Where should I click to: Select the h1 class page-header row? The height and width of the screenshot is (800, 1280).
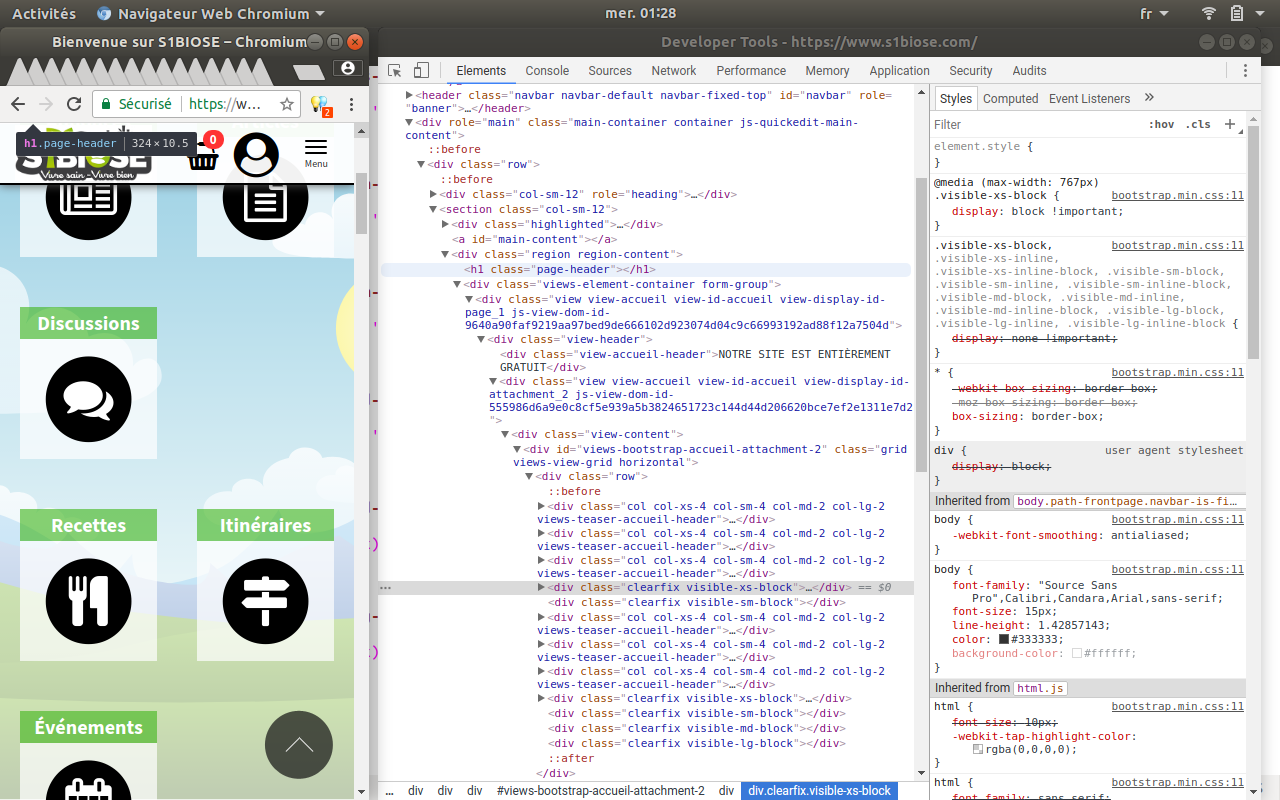click(x=645, y=269)
